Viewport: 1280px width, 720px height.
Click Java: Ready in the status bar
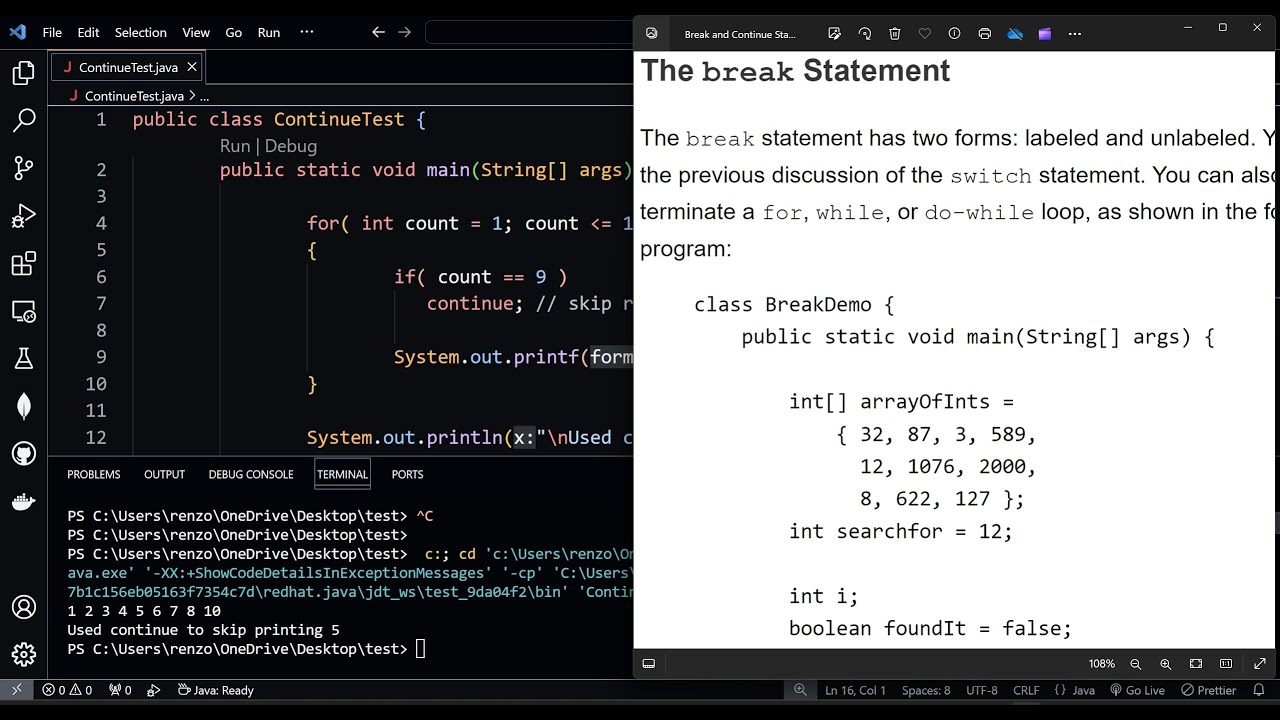point(215,690)
